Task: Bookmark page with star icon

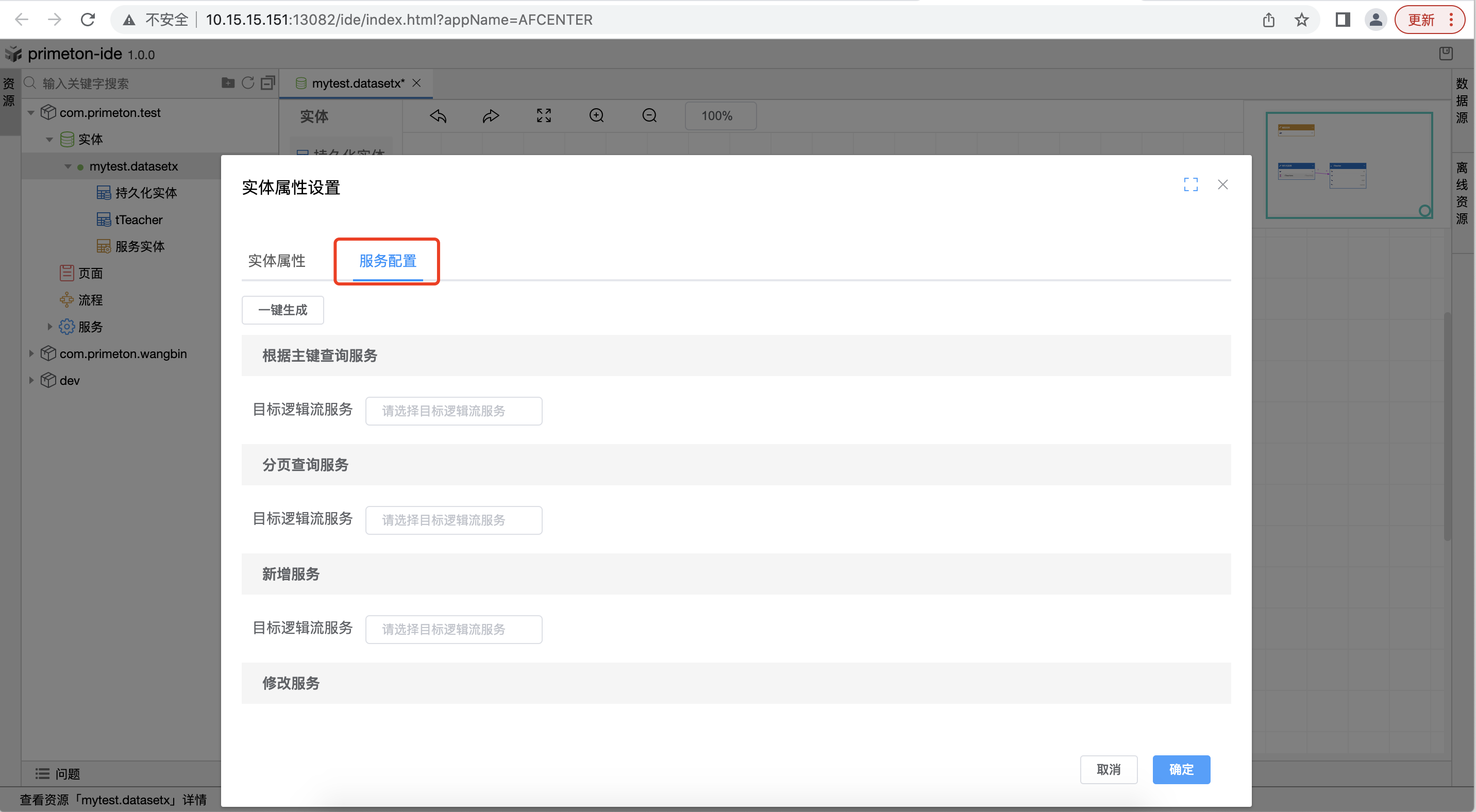Action: [x=1302, y=20]
